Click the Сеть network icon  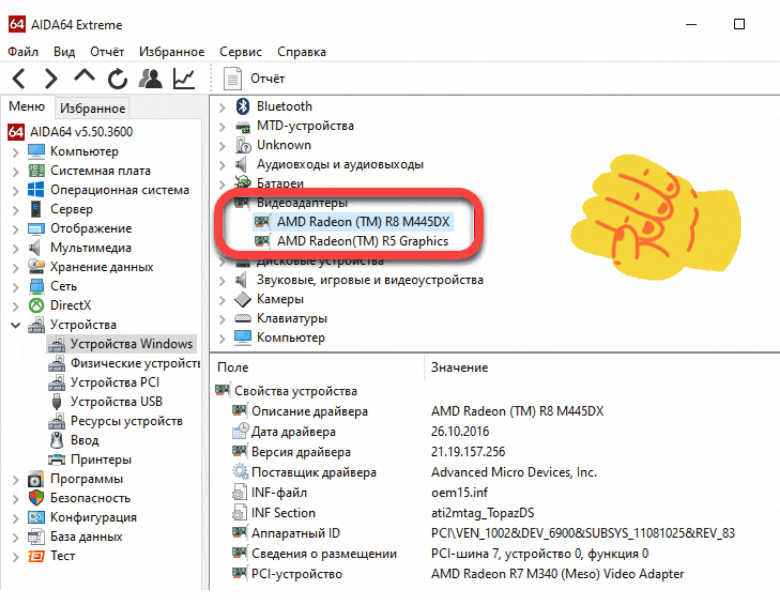(x=36, y=286)
